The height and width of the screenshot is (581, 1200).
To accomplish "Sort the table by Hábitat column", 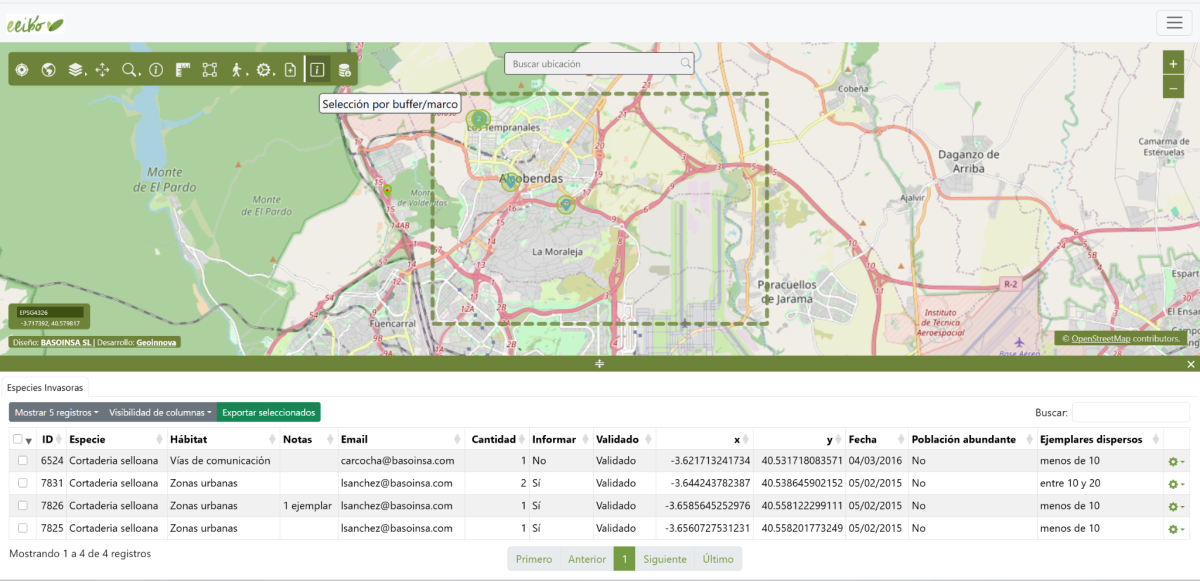I will pos(223,439).
